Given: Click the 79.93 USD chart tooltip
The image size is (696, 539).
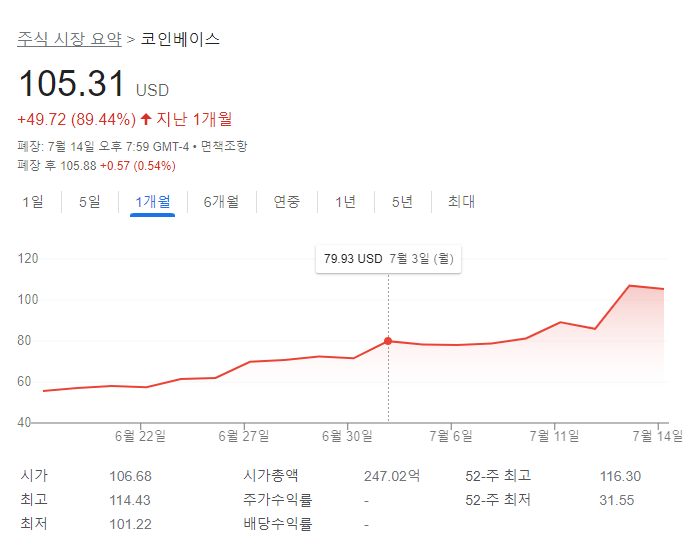Looking at the screenshot, I should 388,259.
